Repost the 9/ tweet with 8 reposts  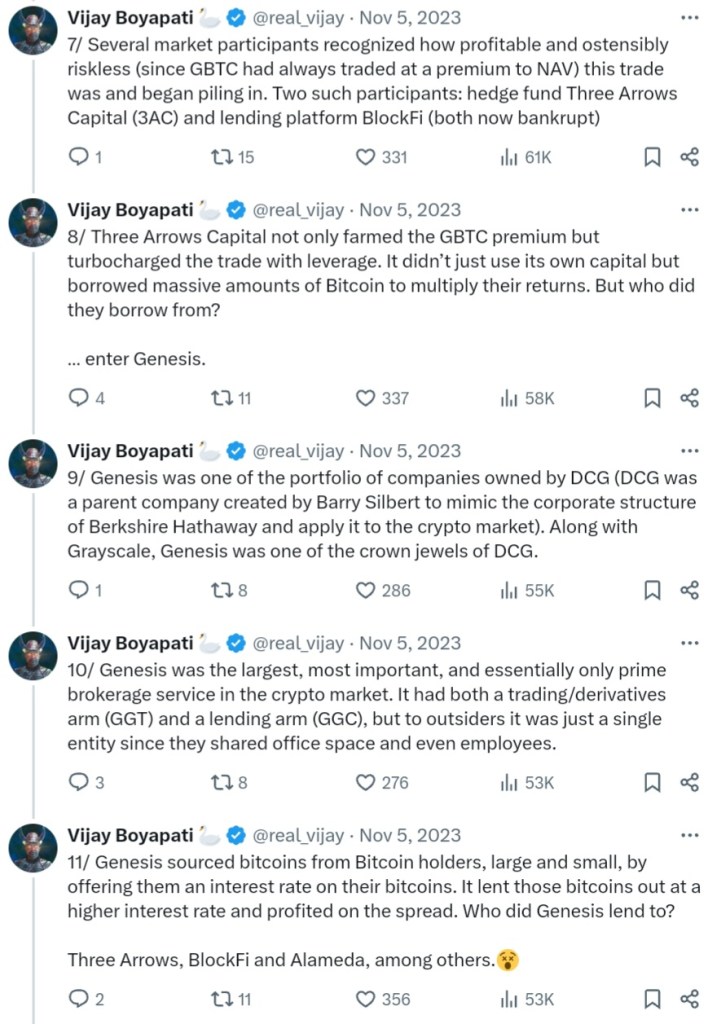click(223, 590)
